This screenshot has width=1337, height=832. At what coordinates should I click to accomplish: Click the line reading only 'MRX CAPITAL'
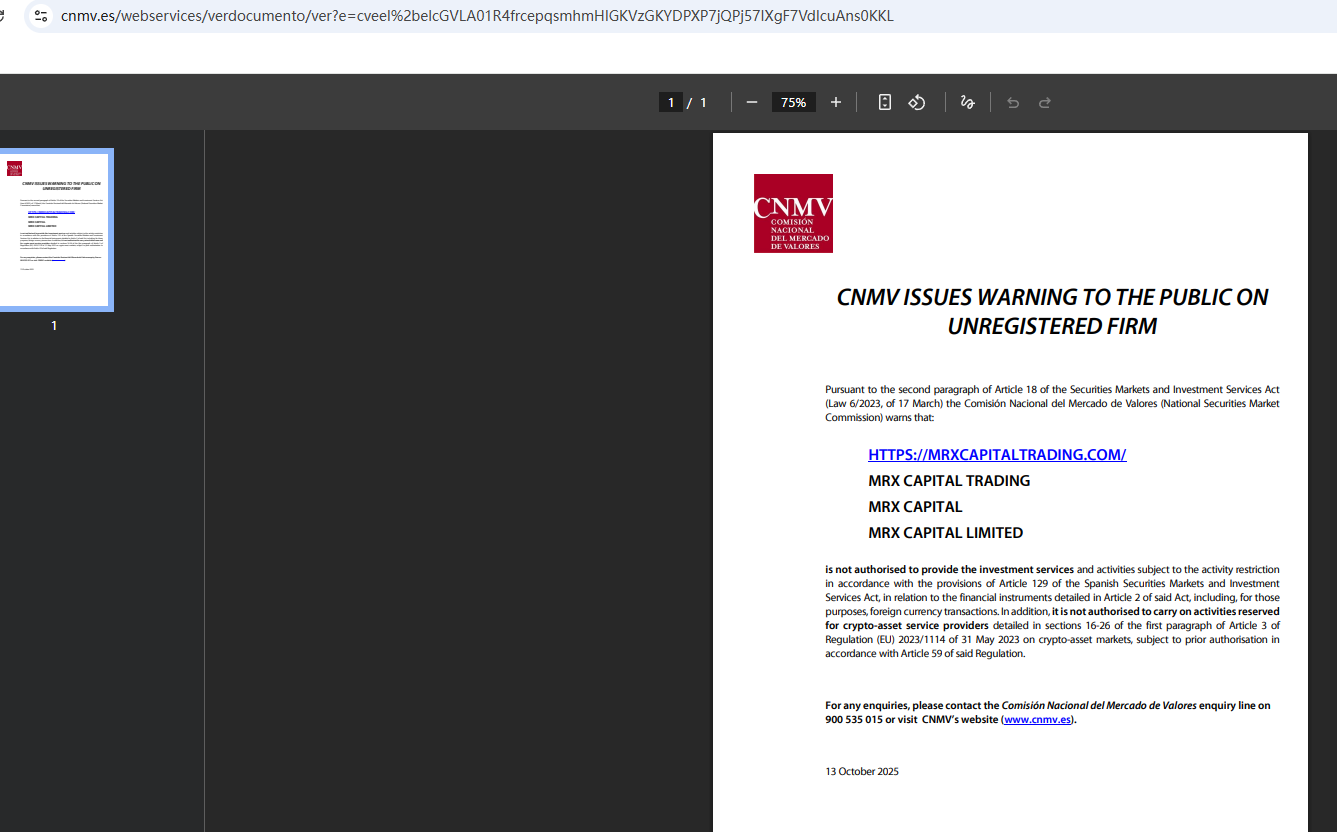pos(915,507)
